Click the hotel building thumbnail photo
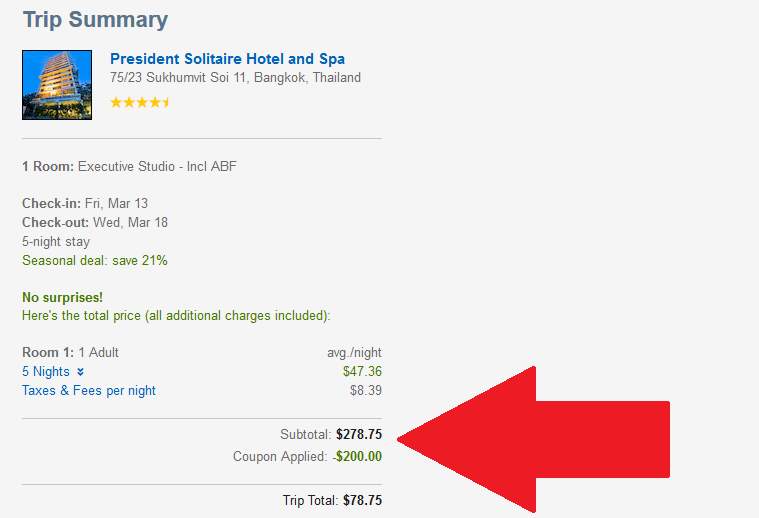 click(57, 85)
